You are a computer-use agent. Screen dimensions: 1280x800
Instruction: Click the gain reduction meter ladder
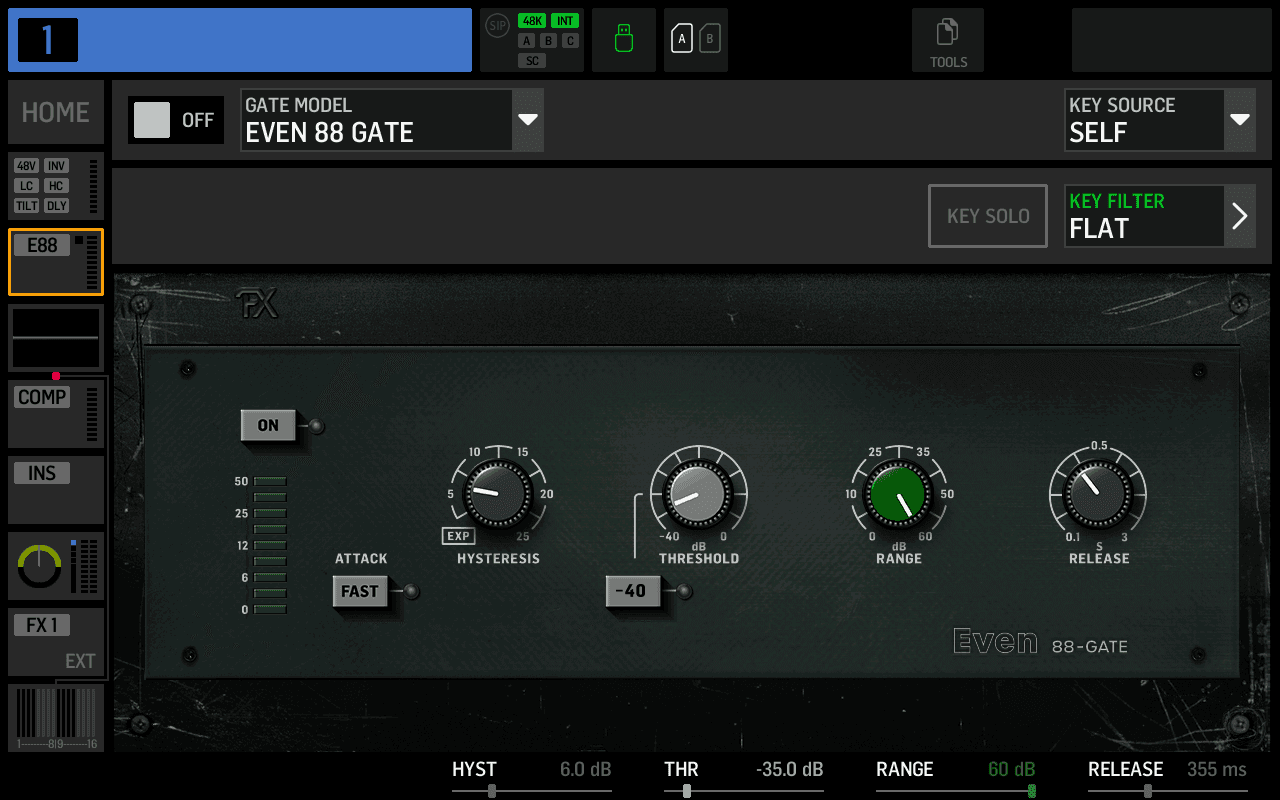coord(270,545)
